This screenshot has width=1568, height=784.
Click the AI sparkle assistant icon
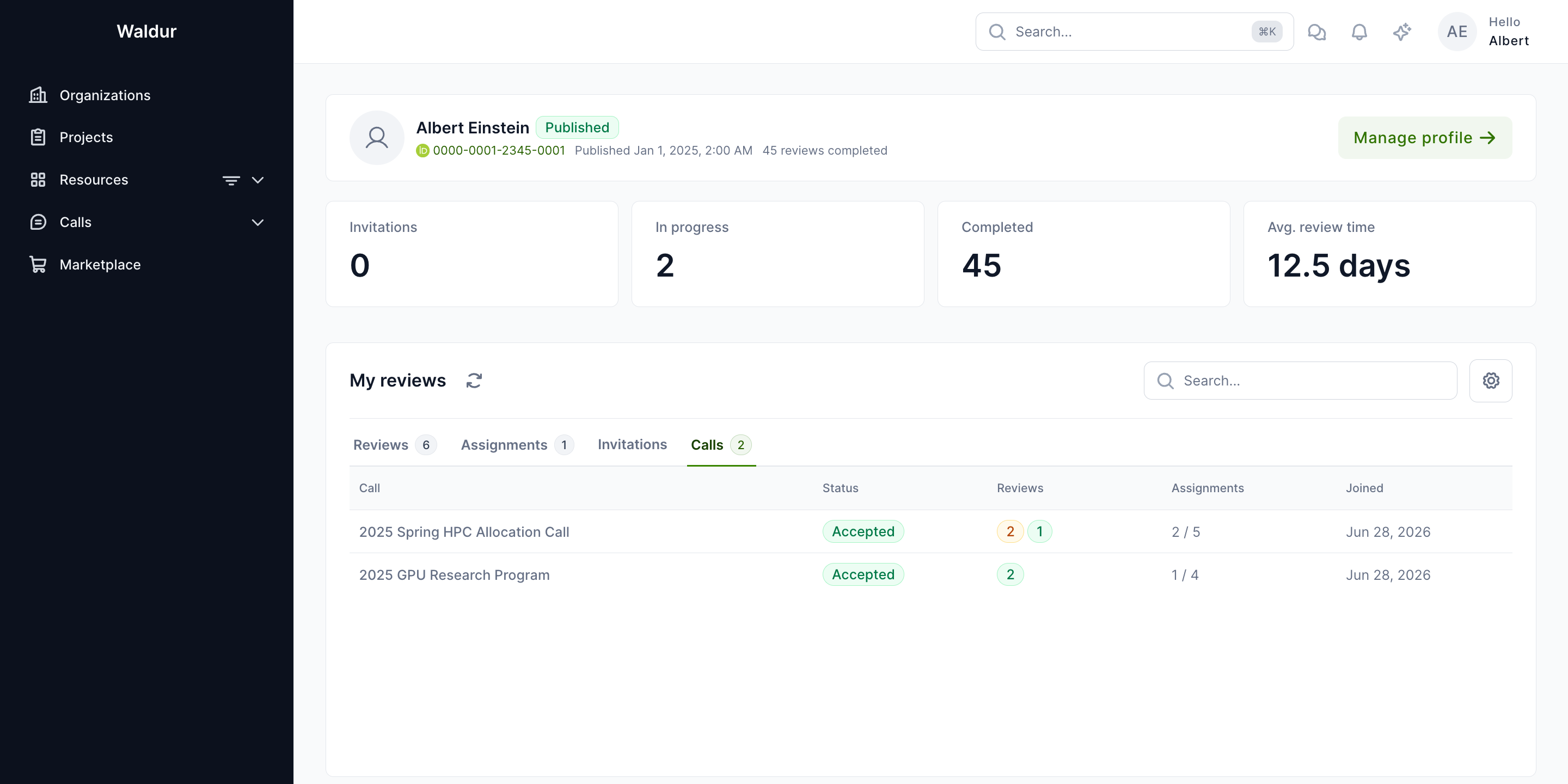1402,32
